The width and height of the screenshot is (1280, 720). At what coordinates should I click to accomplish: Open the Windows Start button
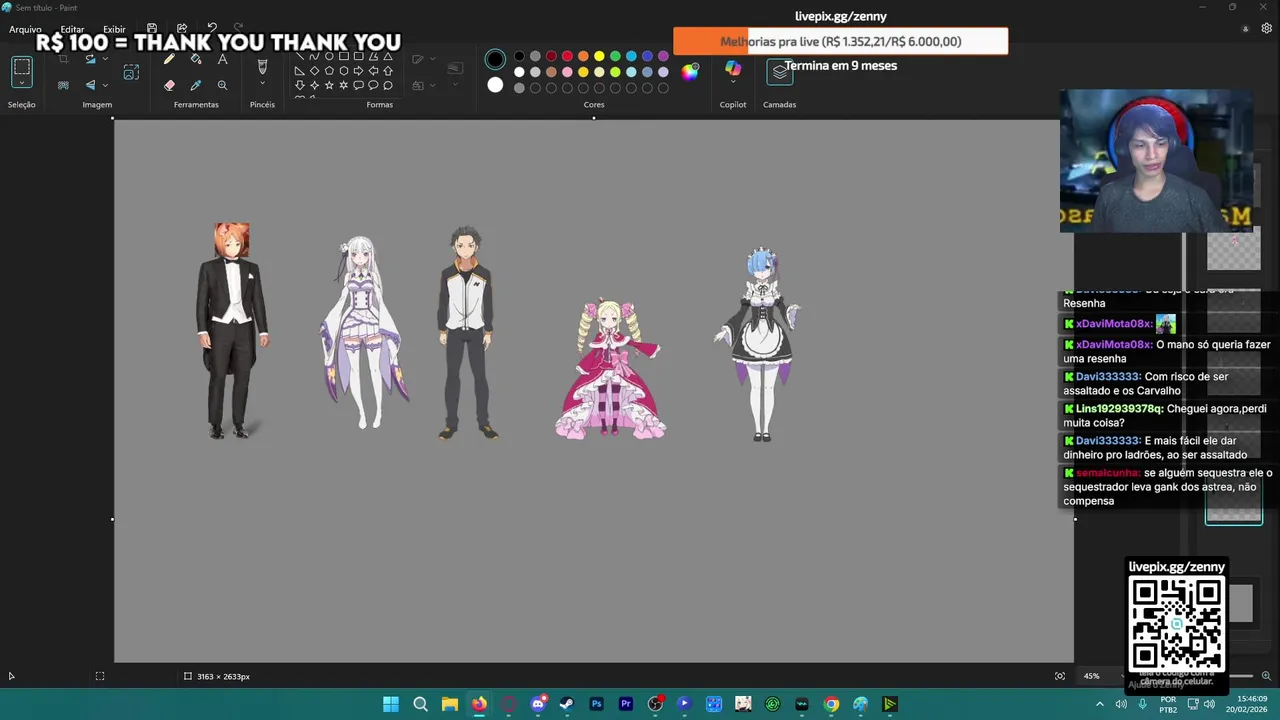[391, 704]
